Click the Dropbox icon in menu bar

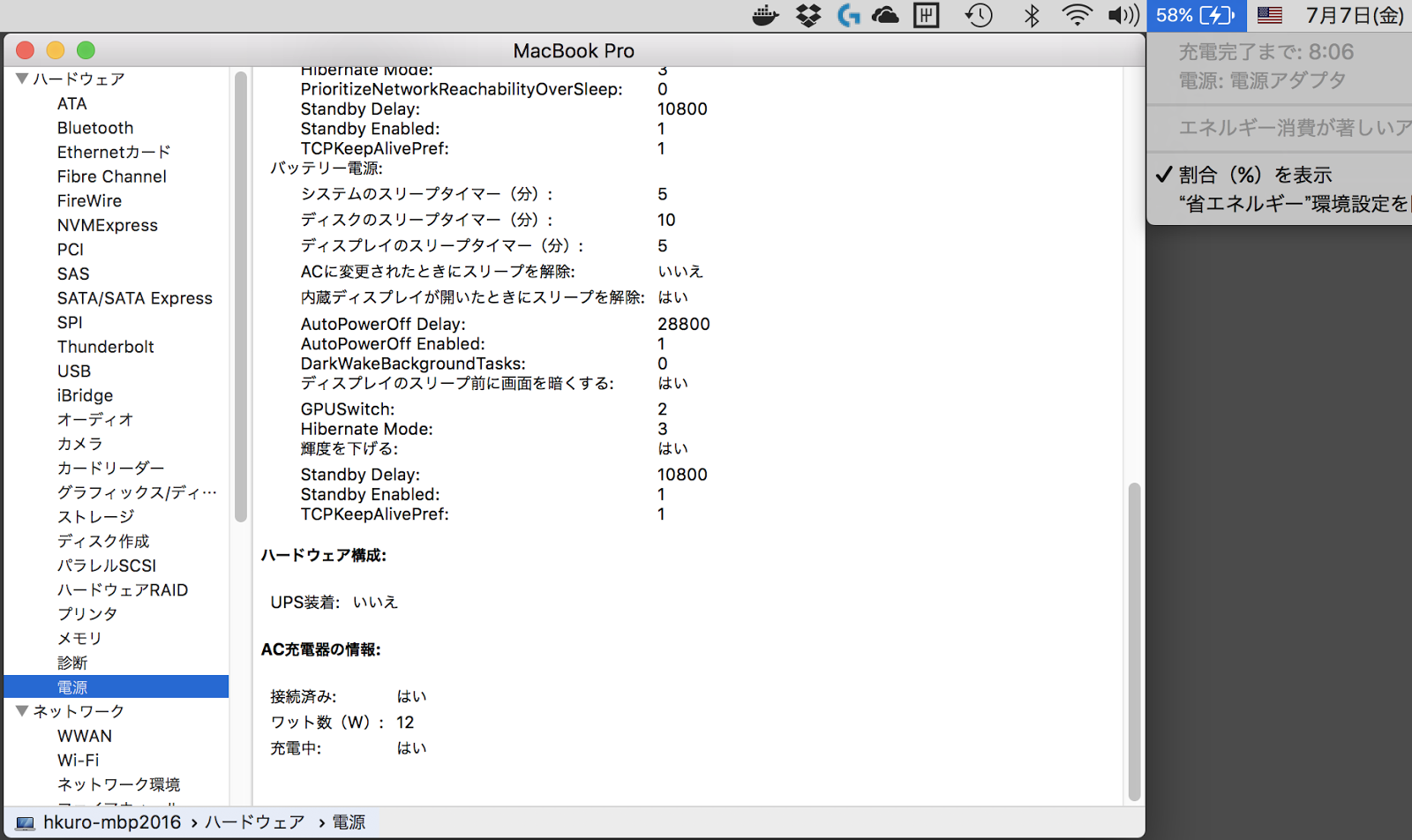pos(807,15)
